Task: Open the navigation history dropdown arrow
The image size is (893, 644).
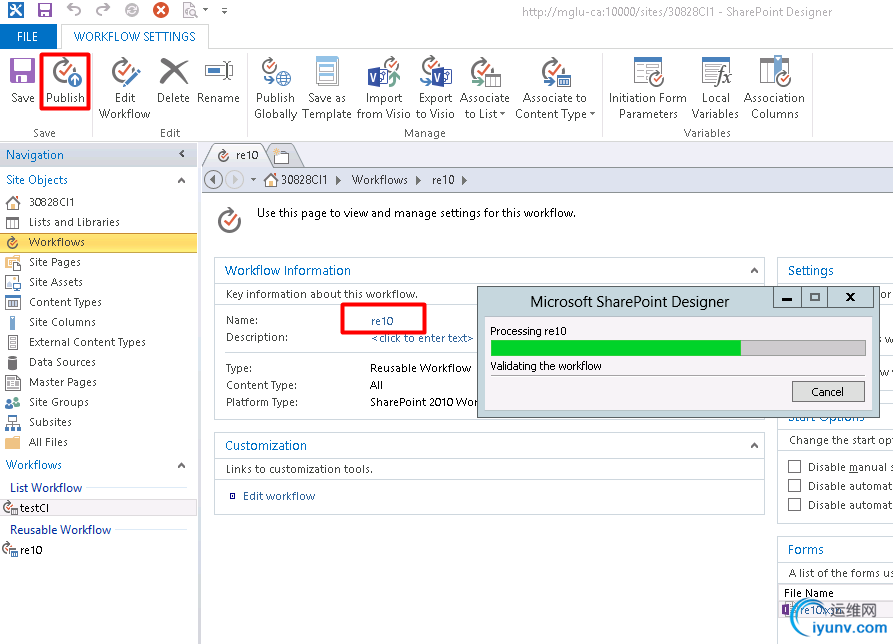Action: (x=253, y=180)
